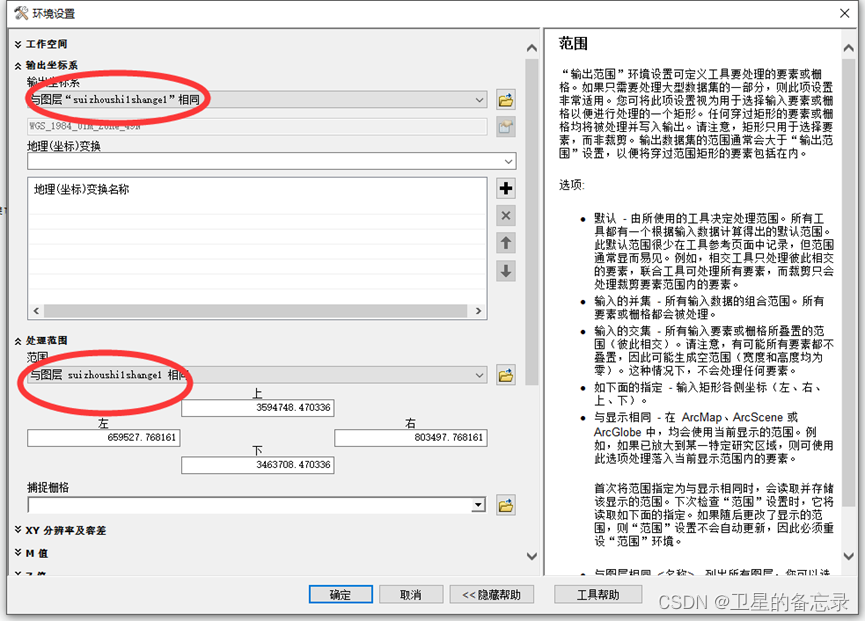Add a geographic transformation with the plus icon
Screen dimensions: 865x621
point(505,189)
